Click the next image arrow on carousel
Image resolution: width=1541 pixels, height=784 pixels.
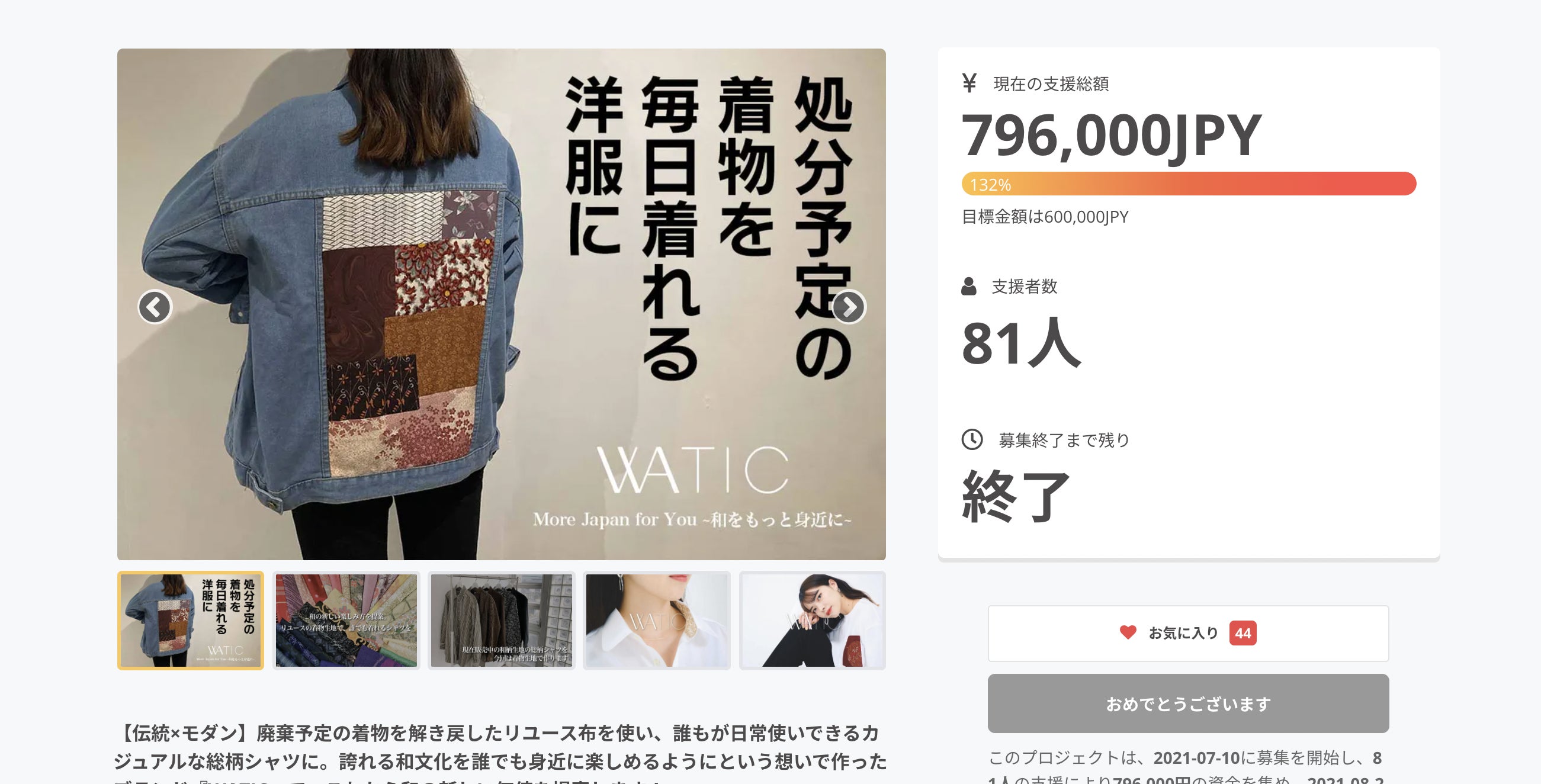tap(848, 307)
